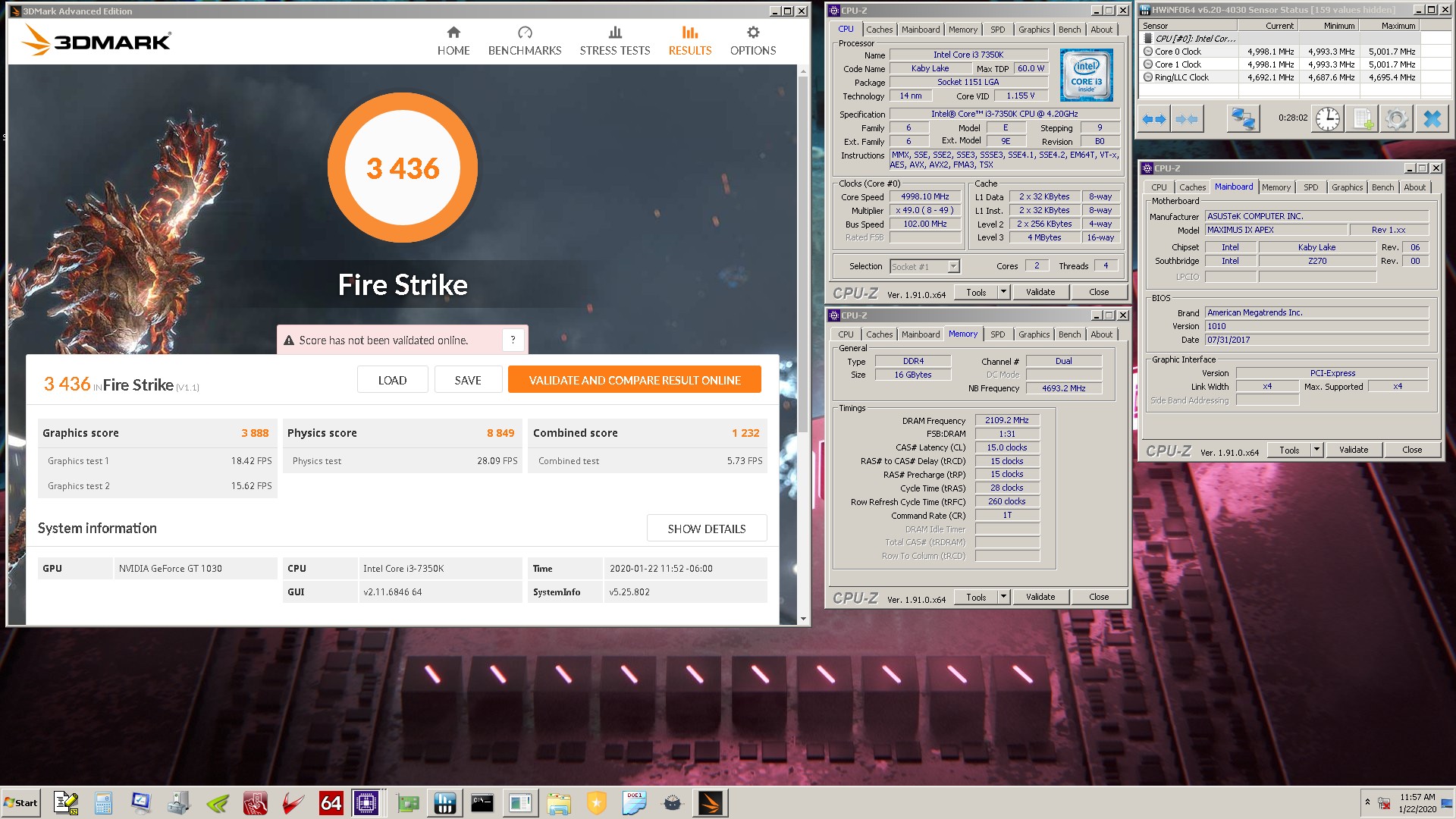Click the warning triangle on the validation notice
This screenshot has height=819, width=1456.
[289, 340]
